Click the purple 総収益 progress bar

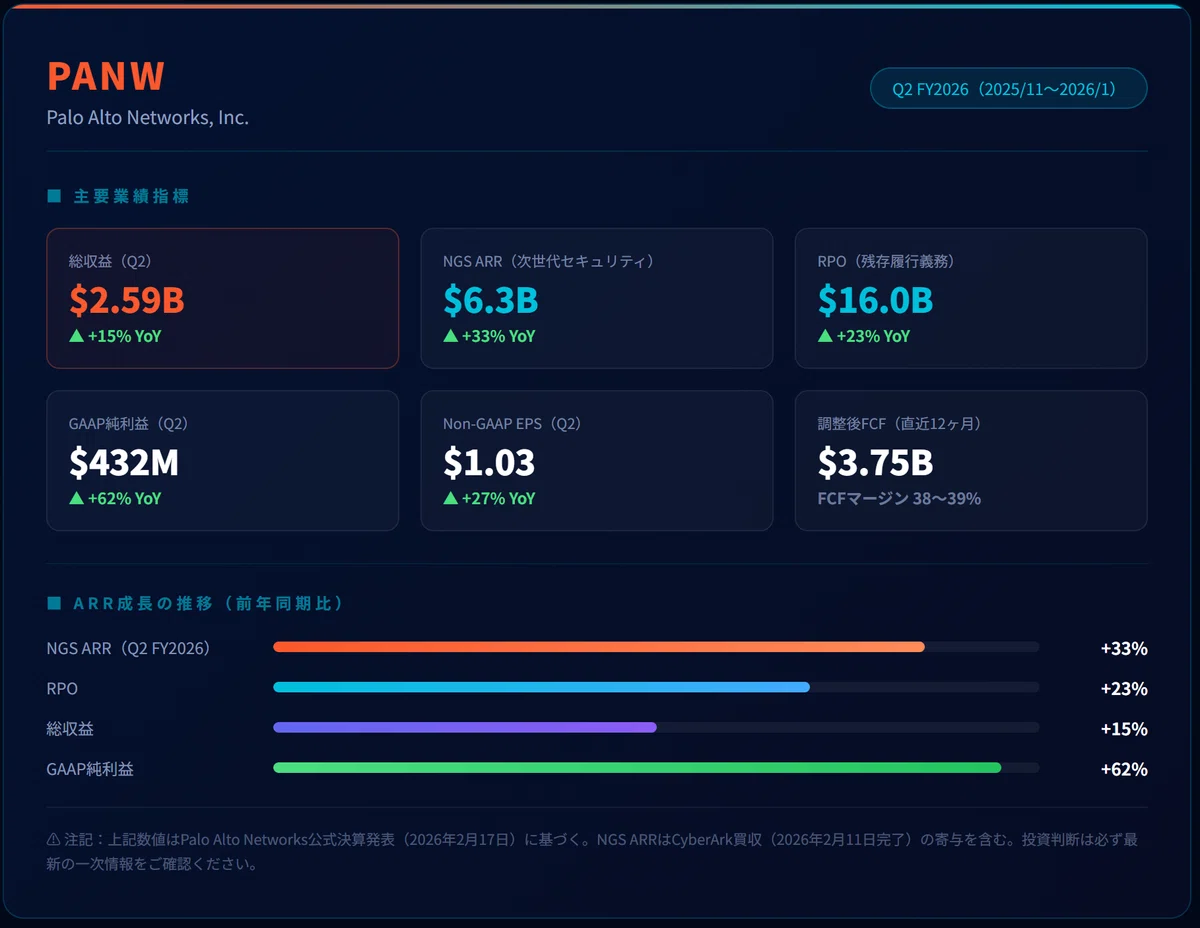pos(465,727)
